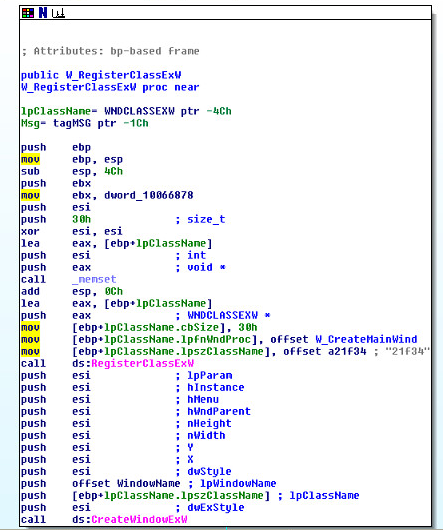The image size is (443, 530).
Task: Click the lpClassName WNDCLASSEXW variable definition
Action: click(x=126, y=111)
